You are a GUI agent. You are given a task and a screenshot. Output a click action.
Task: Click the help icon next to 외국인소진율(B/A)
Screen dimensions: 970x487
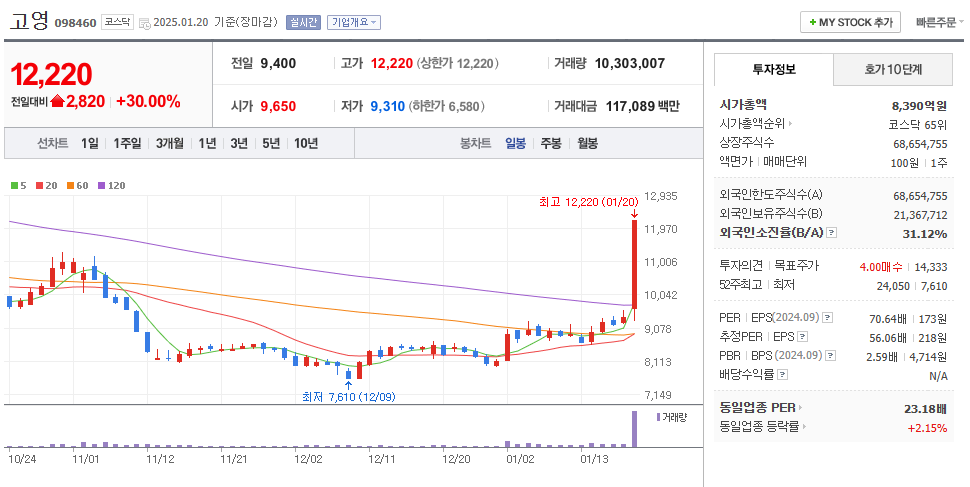tap(832, 233)
